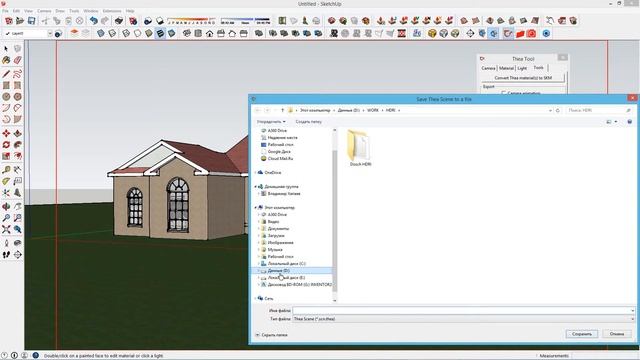Viewport: 640px width, 360px height.
Task: Choose the Rotate tool
Action: click(x=6, y=145)
